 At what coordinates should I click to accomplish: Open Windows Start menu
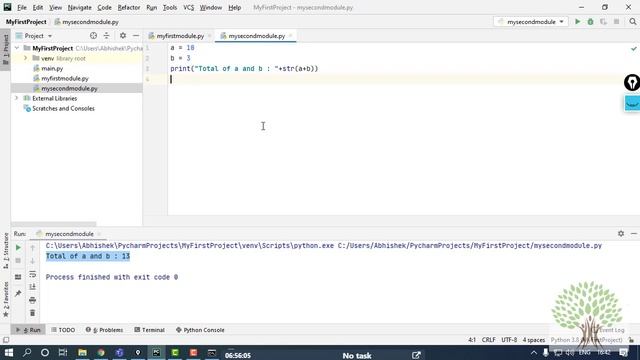point(9,353)
